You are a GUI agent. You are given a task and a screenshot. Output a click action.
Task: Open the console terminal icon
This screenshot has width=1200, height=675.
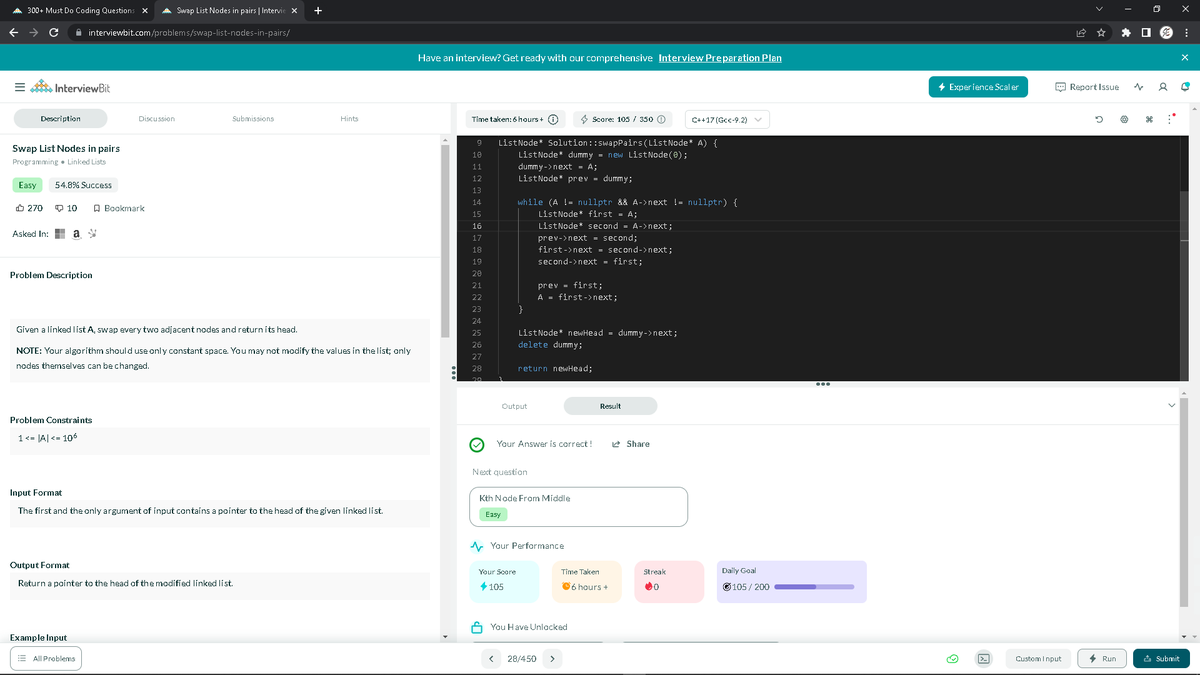(x=984, y=659)
